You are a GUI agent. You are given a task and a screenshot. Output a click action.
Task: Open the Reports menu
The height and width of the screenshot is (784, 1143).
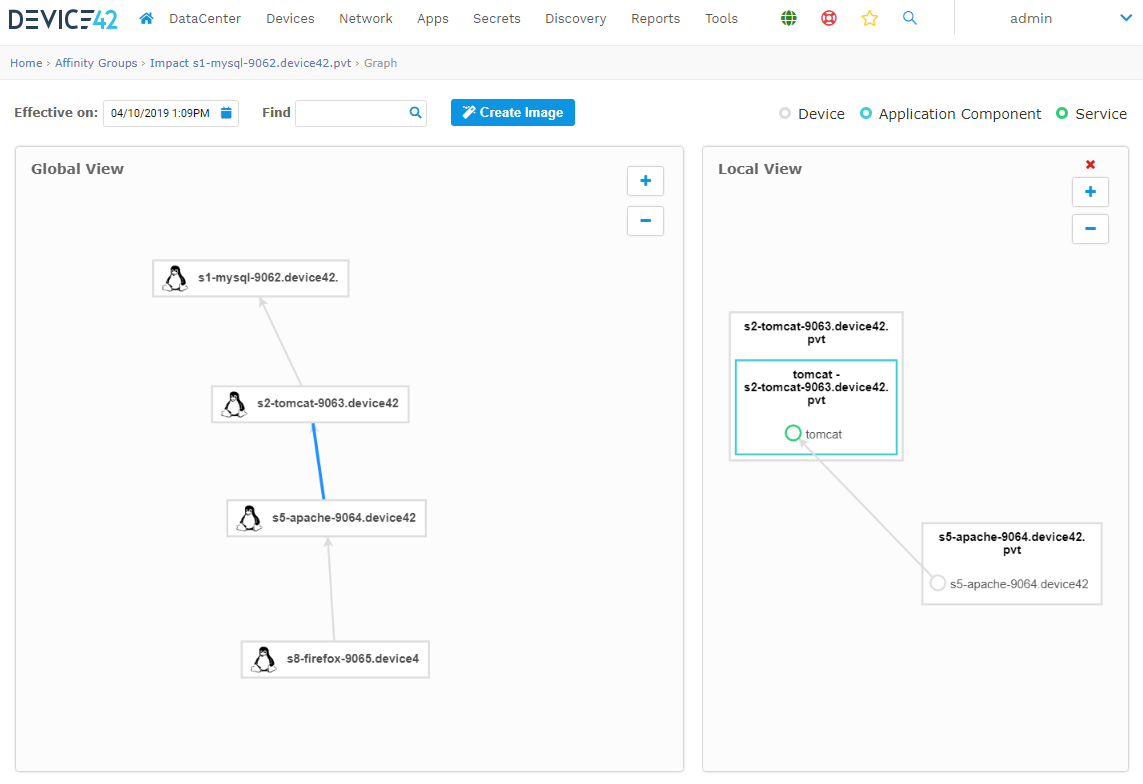655,18
